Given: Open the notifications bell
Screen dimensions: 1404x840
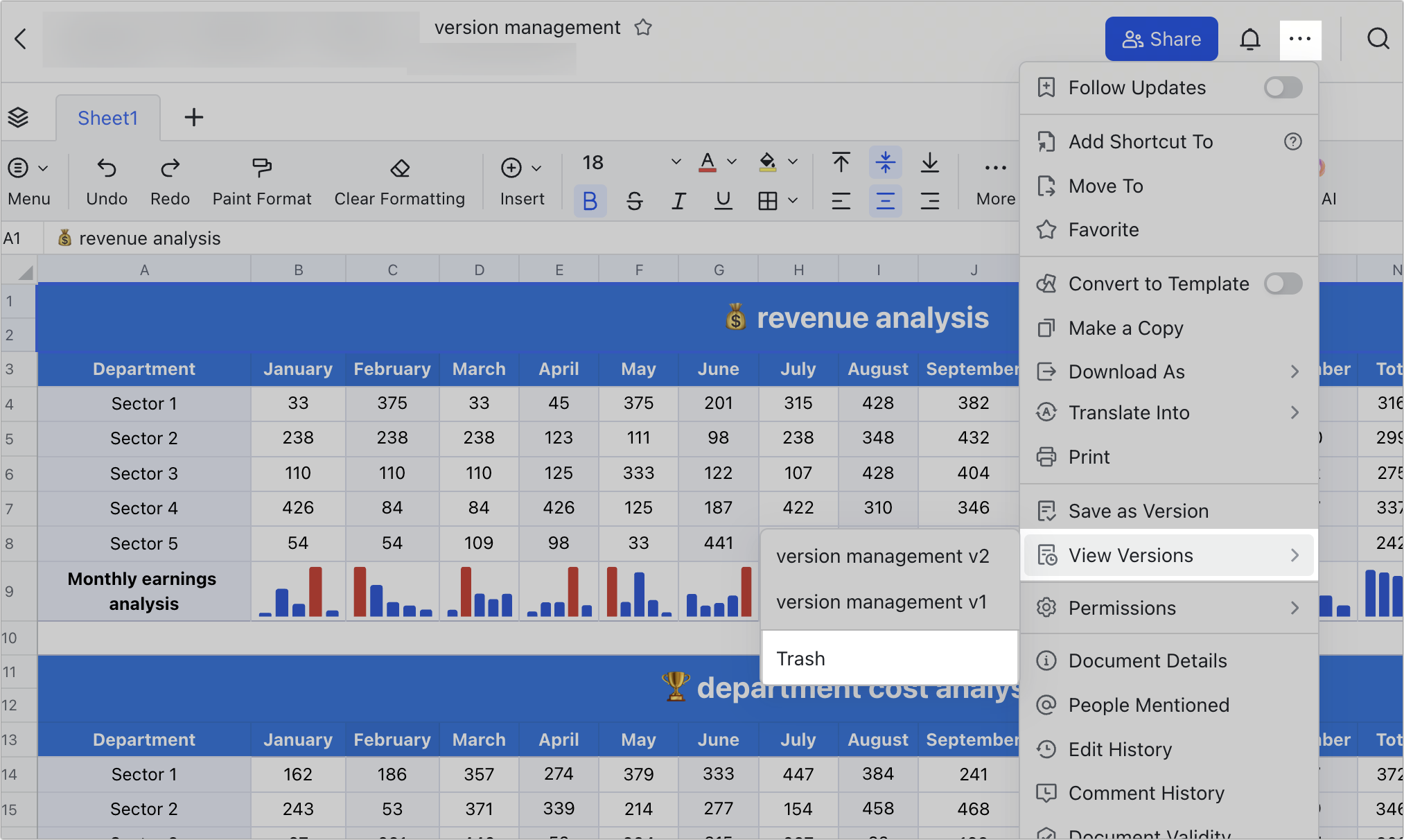Looking at the screenshot, I should [1250, 40].
